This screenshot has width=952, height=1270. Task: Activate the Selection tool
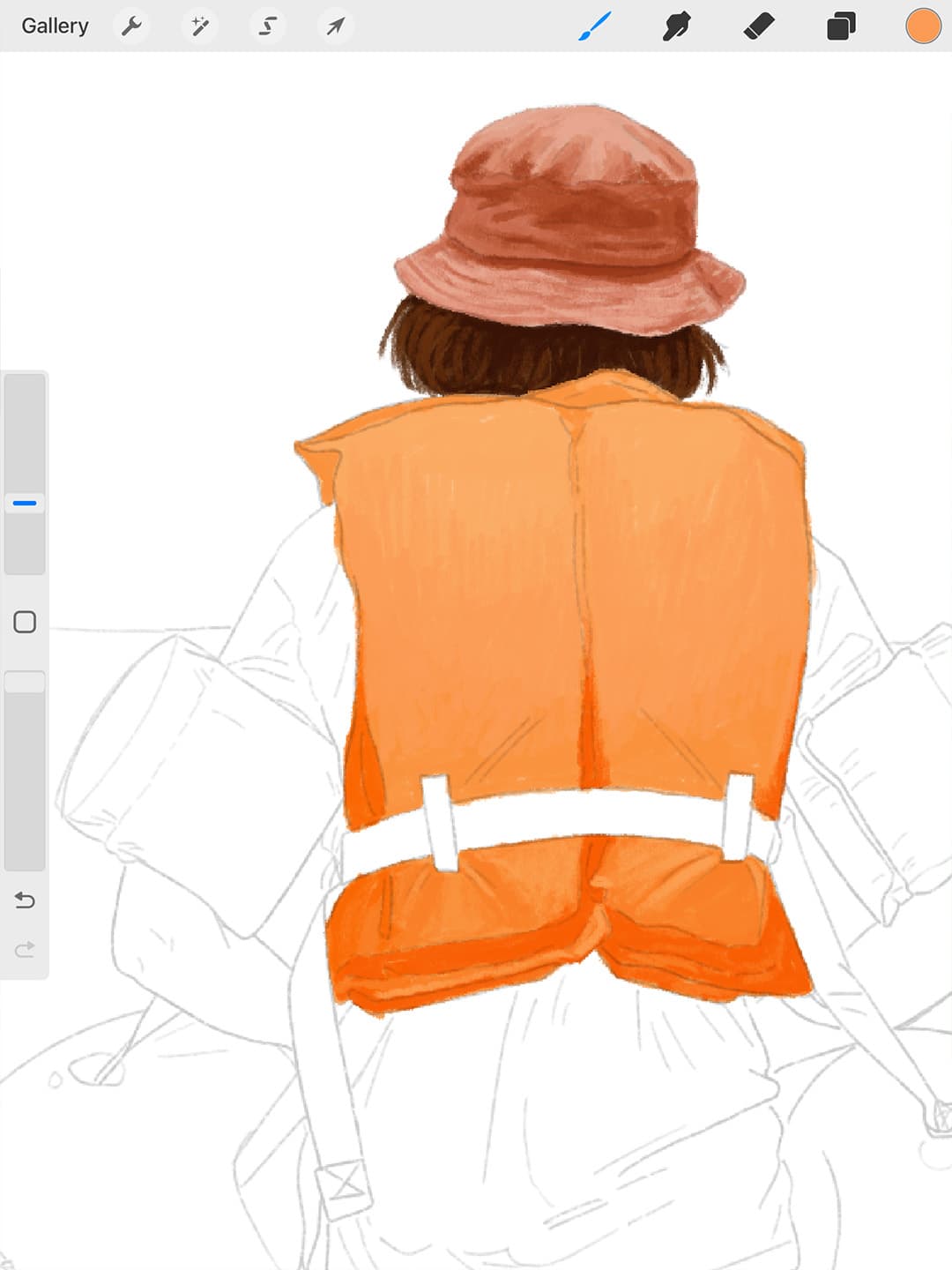point(267,26)
